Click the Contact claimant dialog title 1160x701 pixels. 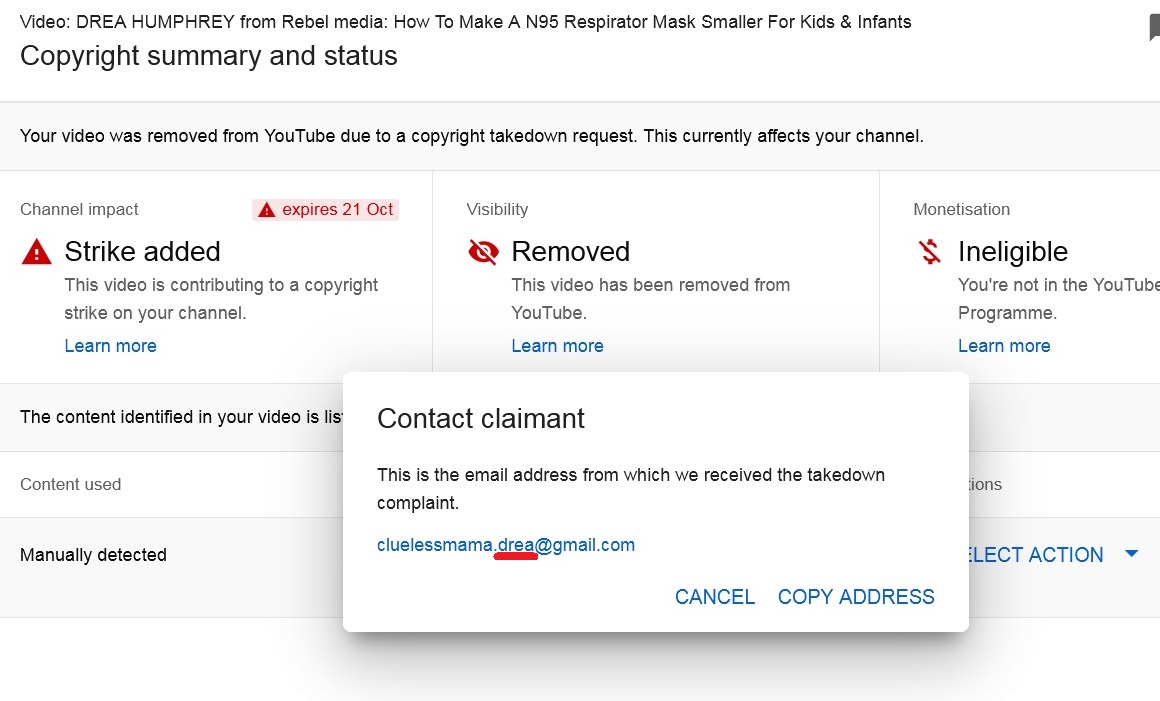481,419
